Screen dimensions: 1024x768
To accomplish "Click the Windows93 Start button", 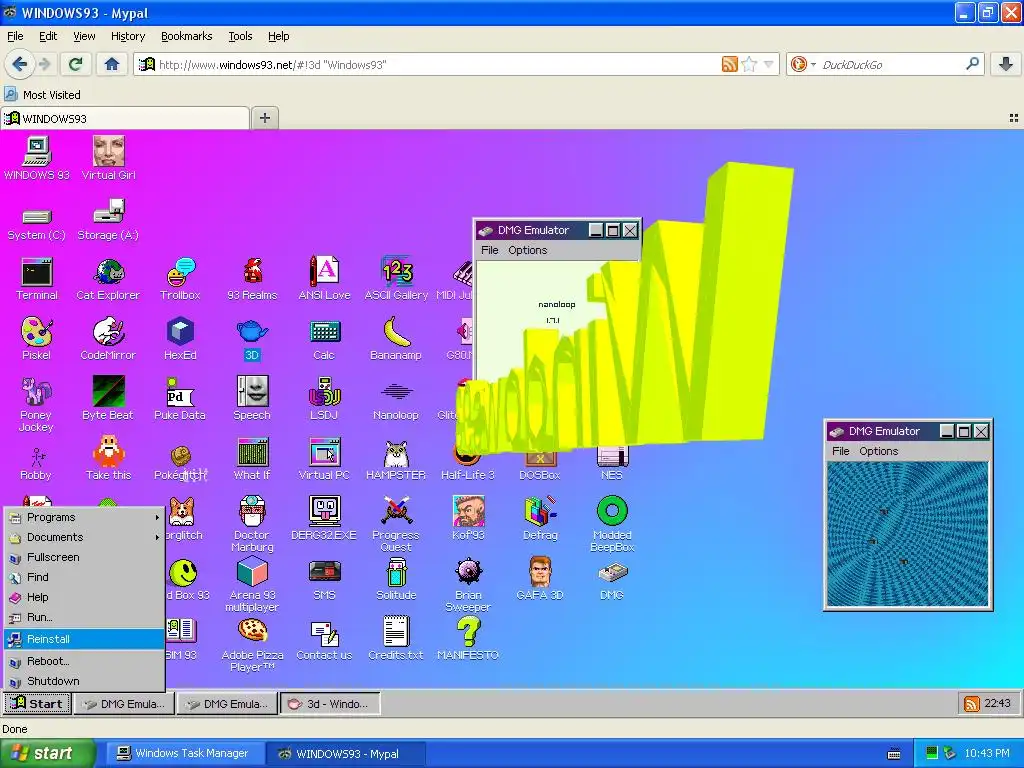I will coord(37,703).
